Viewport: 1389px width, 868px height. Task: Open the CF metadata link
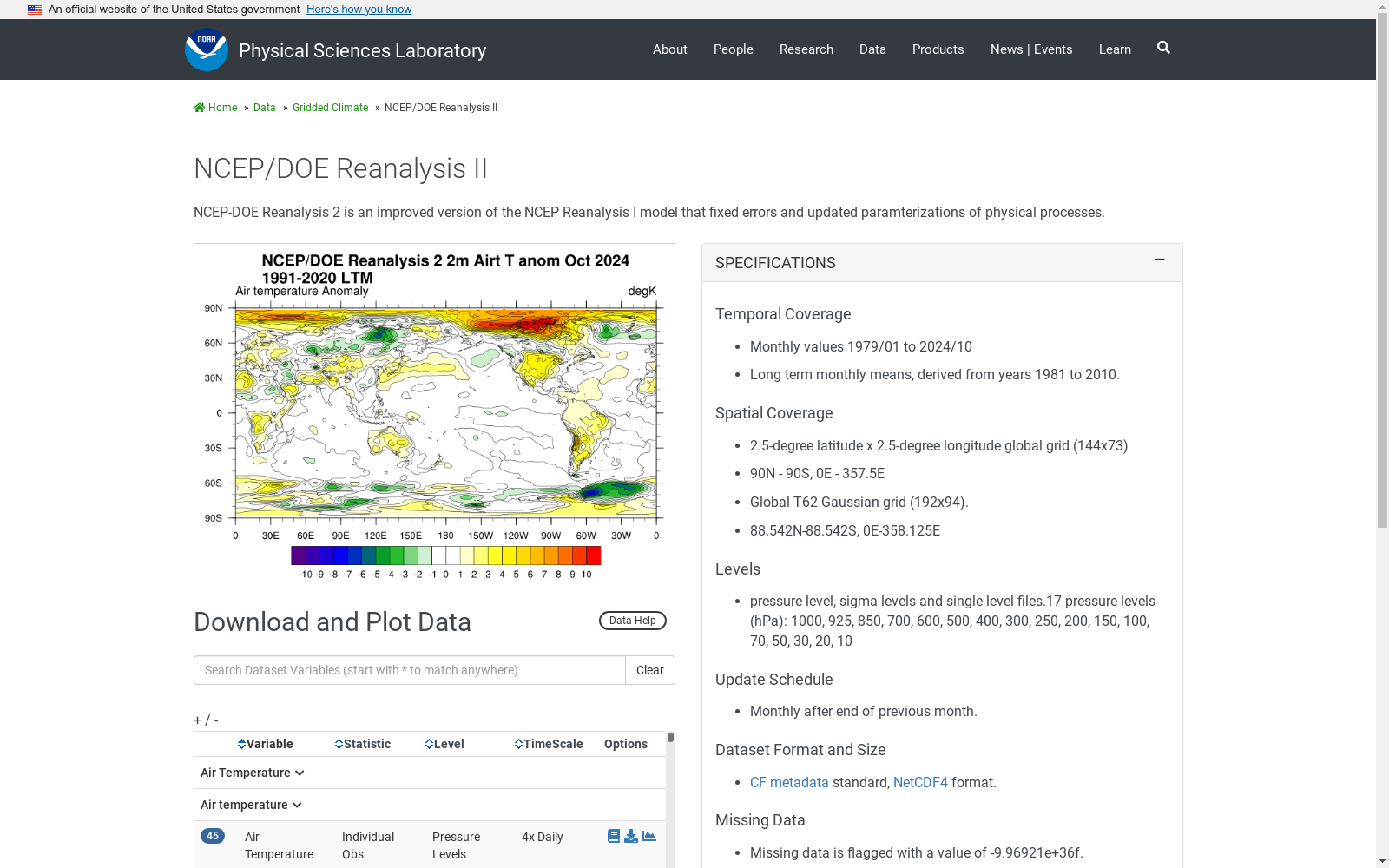tap(789, 782)
